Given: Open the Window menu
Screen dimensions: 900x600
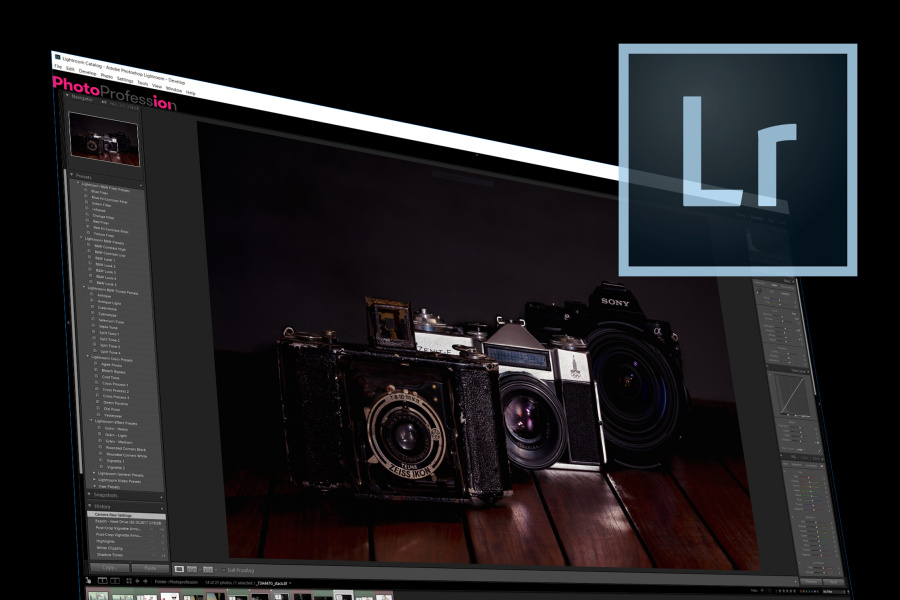Looking at the screenshot, I should 174,89.
